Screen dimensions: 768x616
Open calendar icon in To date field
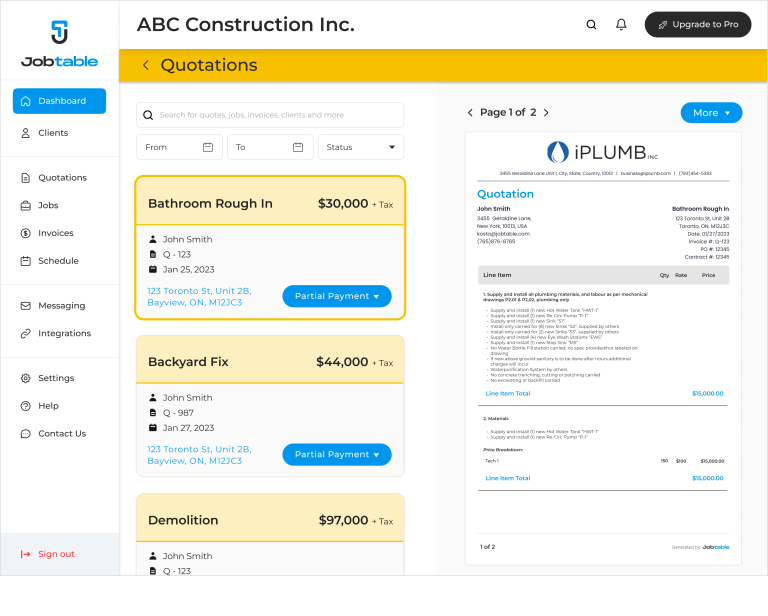(298, 147)
